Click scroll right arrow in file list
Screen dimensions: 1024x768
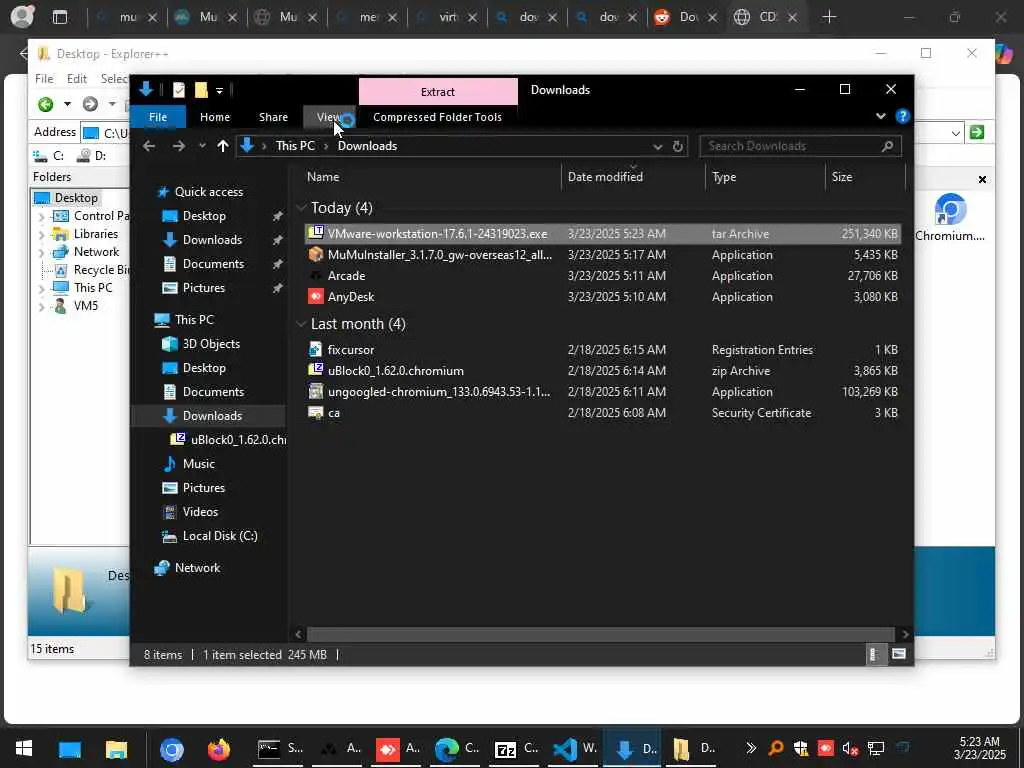pos(904,634)
